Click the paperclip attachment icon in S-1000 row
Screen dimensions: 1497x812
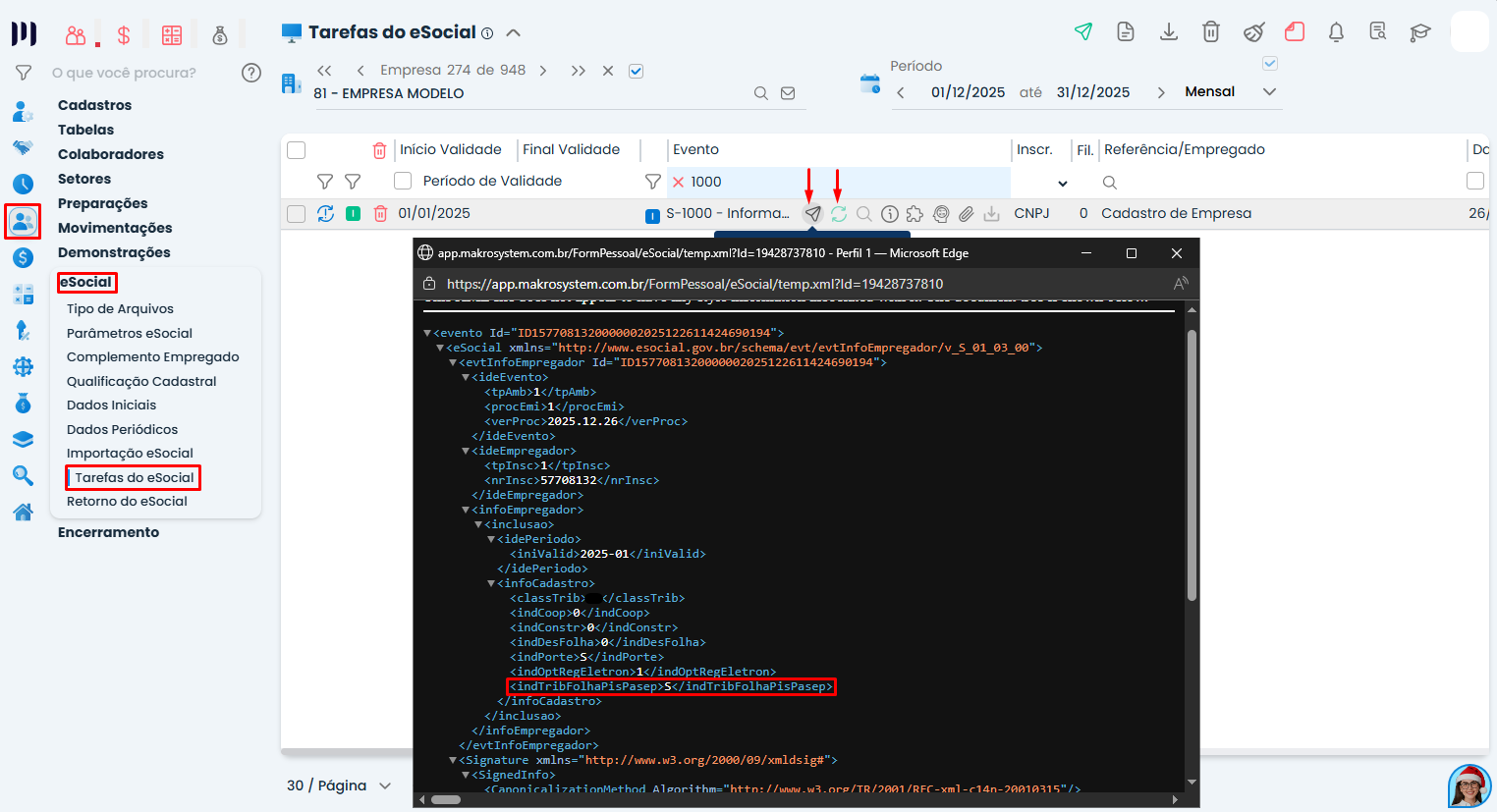966,213
